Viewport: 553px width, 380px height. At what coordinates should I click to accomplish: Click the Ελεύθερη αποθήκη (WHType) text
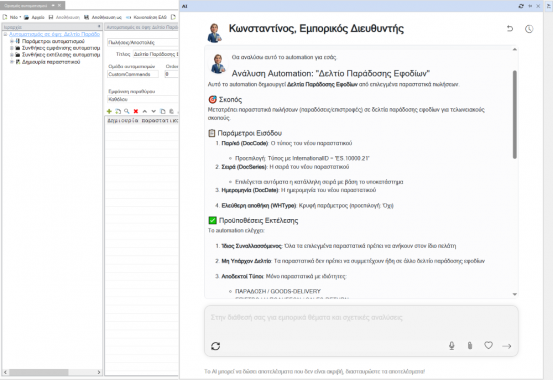[259, 205]
